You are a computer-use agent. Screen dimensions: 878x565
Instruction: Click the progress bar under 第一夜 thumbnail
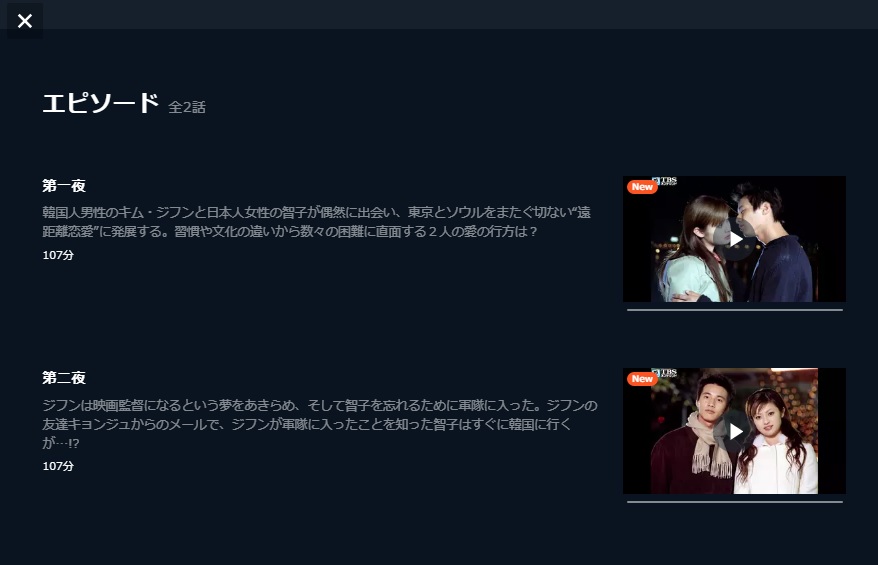(x=735, y=310)
